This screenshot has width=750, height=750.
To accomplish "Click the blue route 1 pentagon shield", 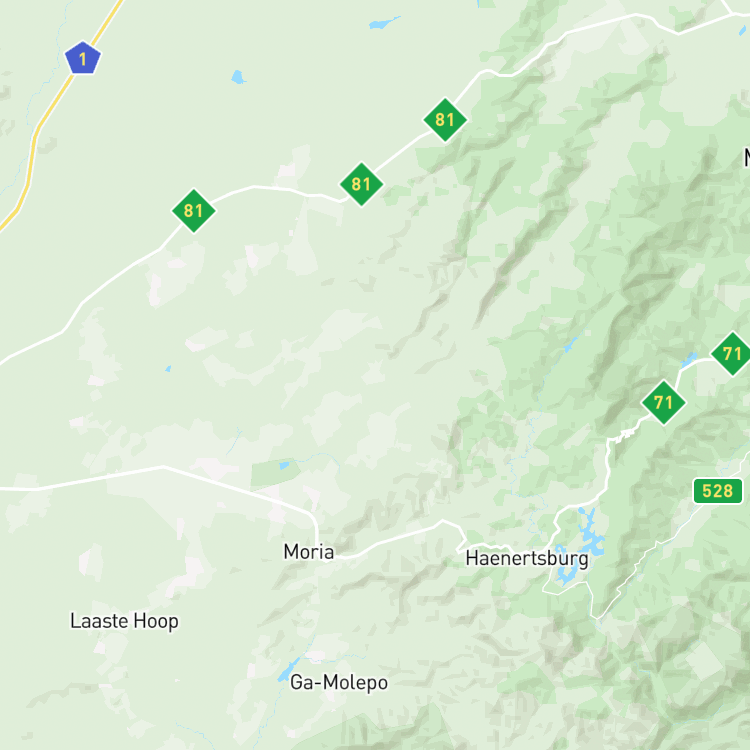I will point(83,58).
